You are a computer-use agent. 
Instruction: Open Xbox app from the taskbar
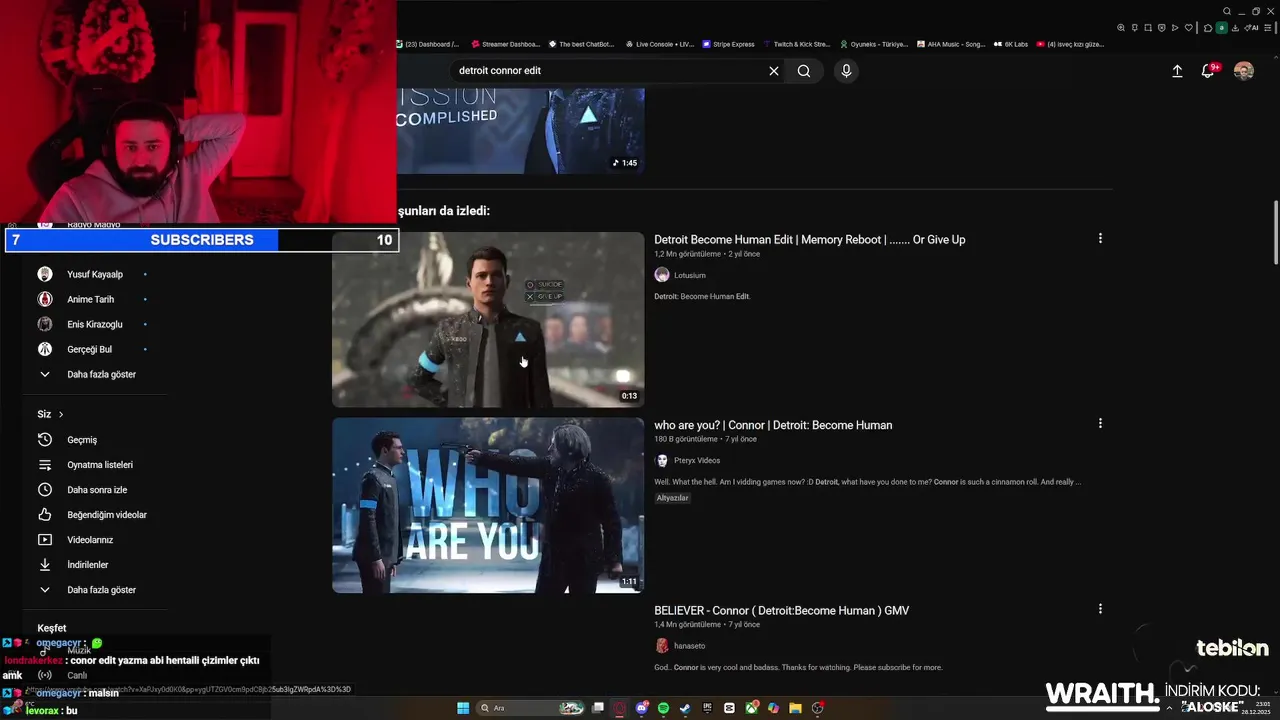(751, 708)
